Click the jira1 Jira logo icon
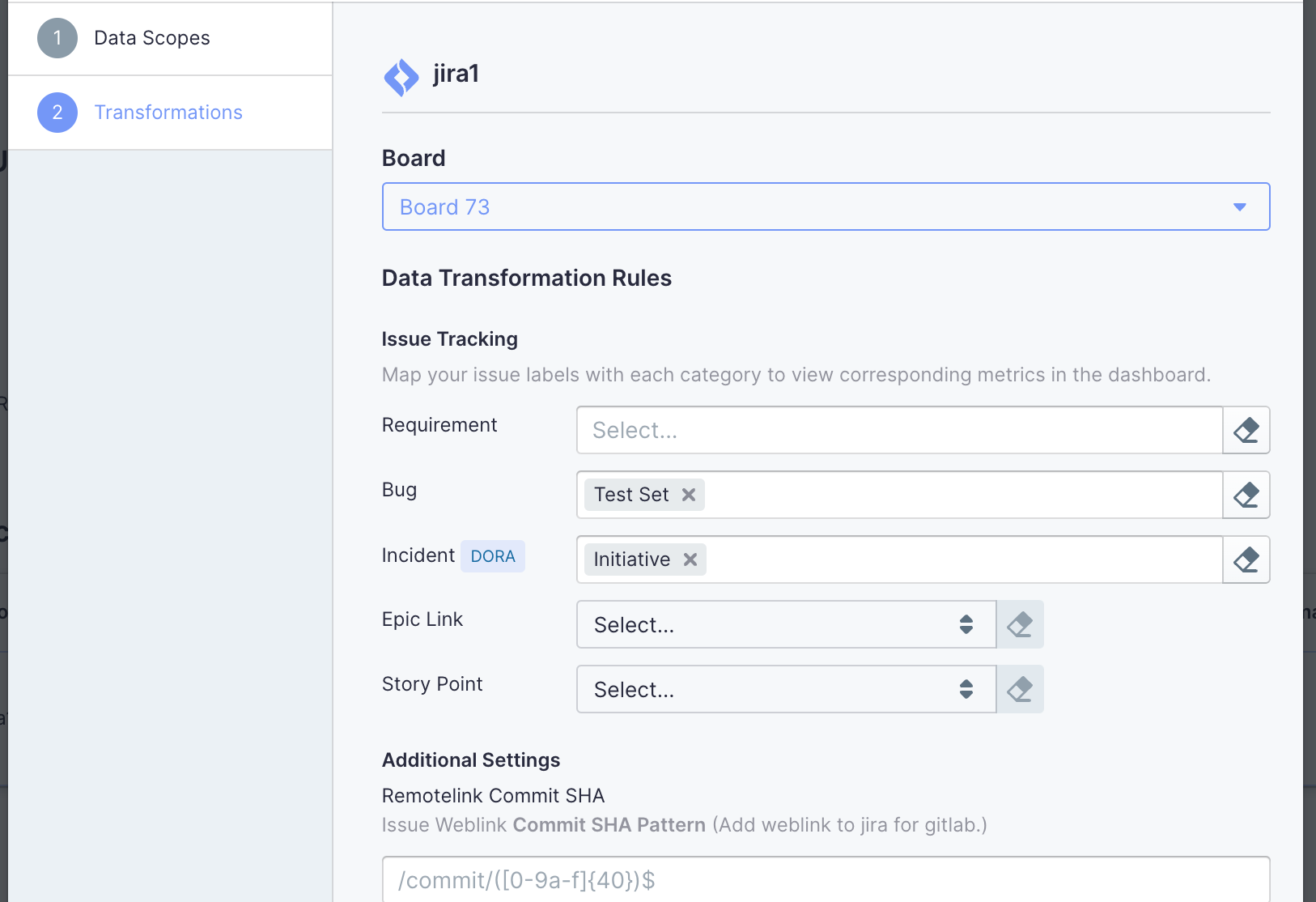Screen dimensions: 1316x902 point(401,78)
